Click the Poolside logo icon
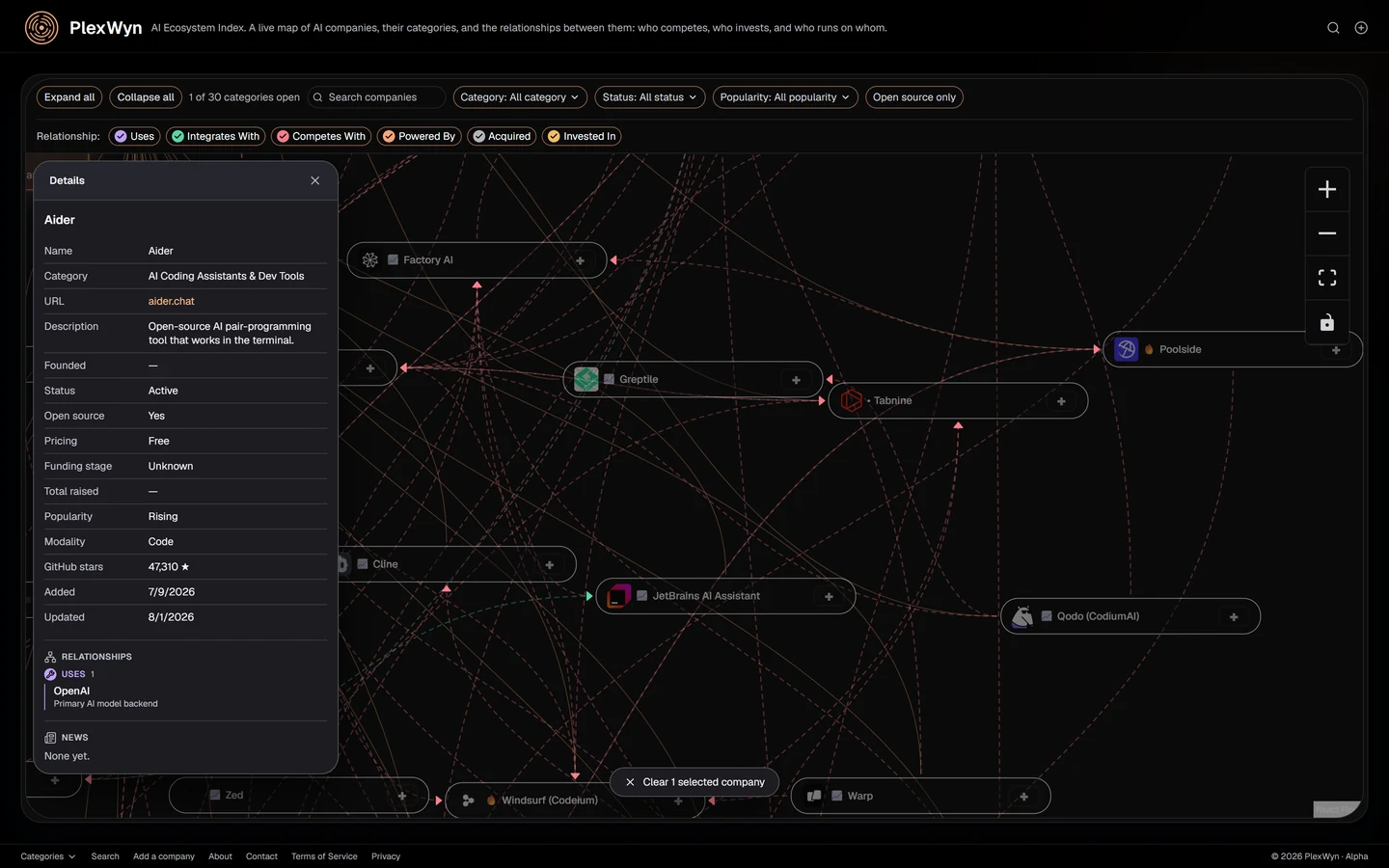 [1126, 349]
